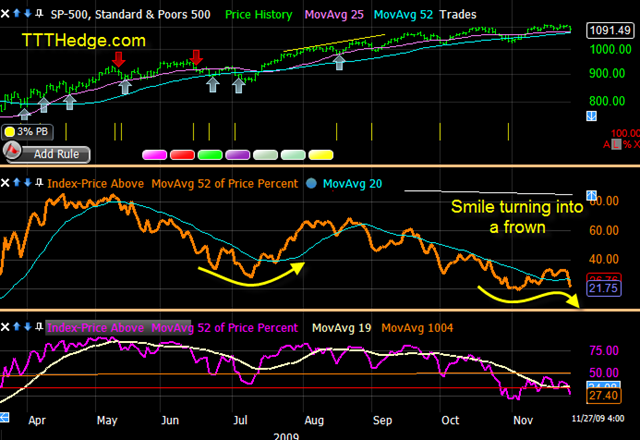Pin the middle orange indicator pane
The height and width of the screenshot is (440, 640).
[x=39, y=183]
